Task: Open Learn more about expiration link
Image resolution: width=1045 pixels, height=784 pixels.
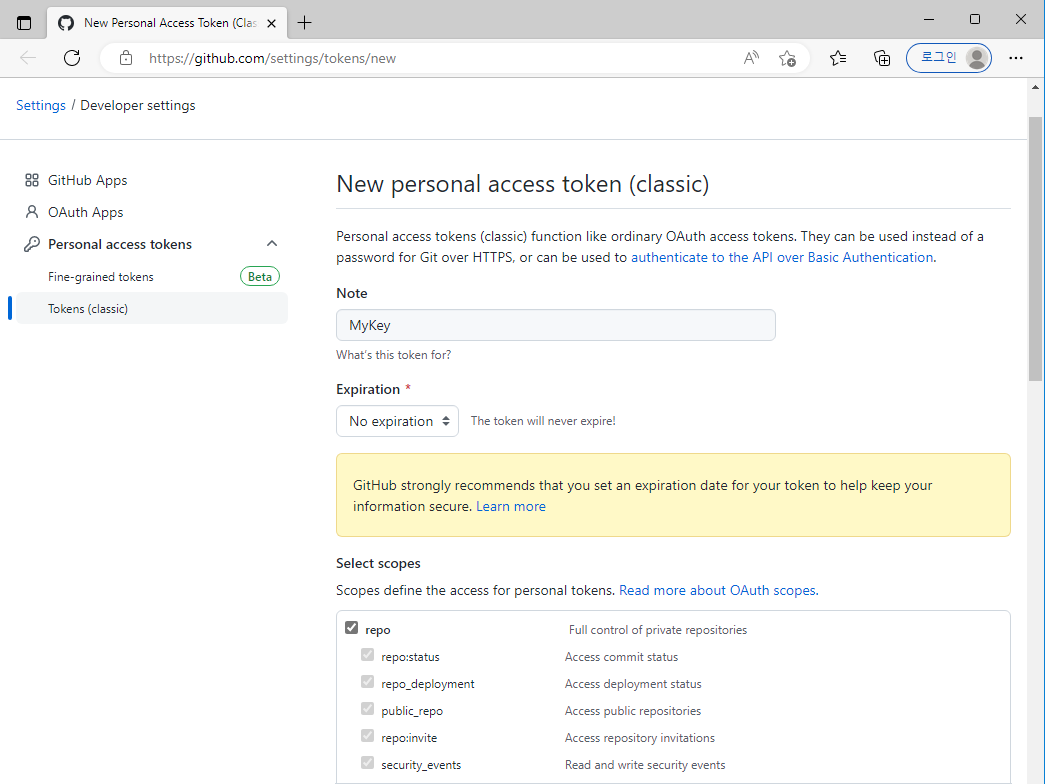Action: click(511, 507)
